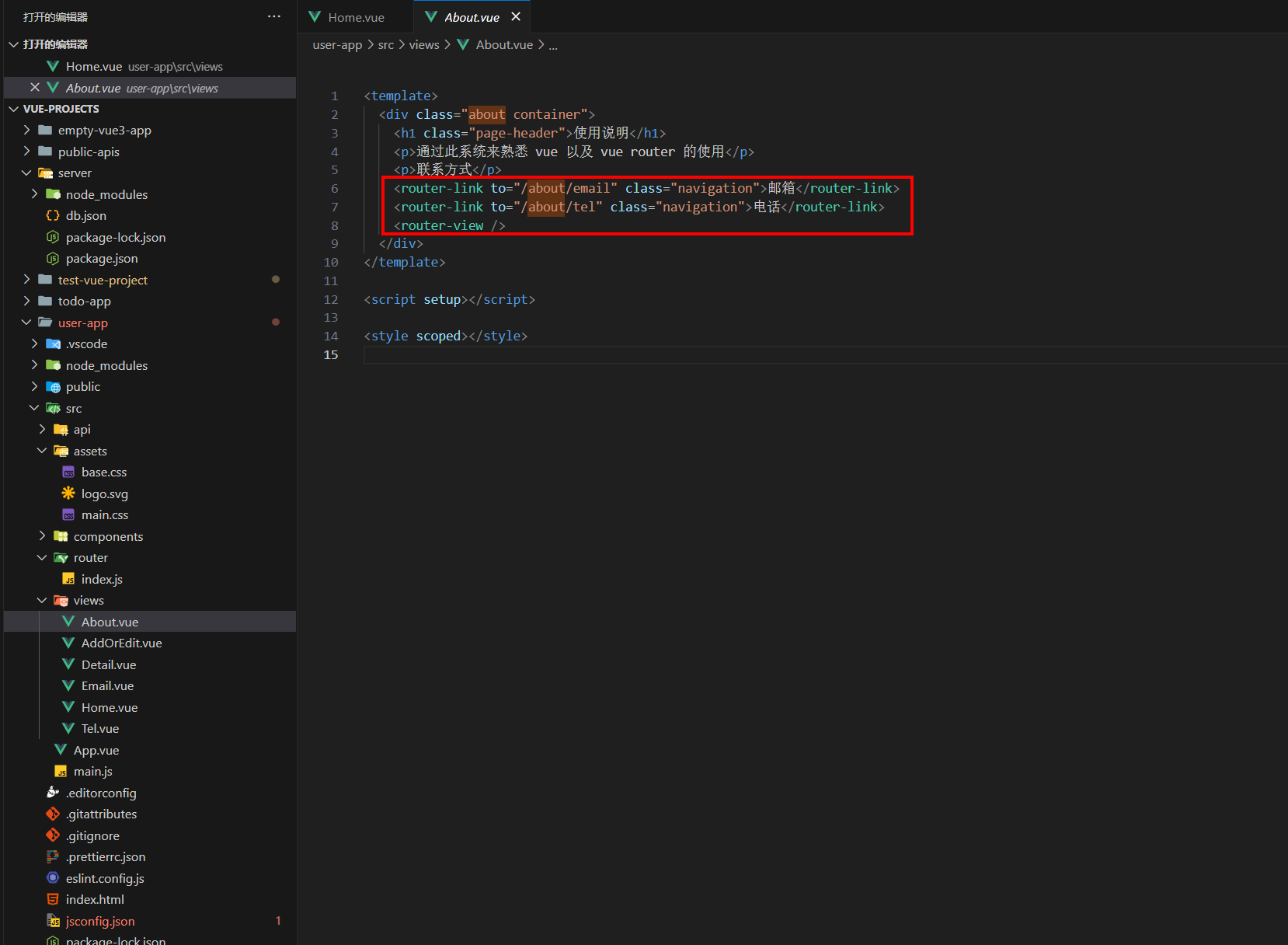Click the src folder icon
The image size is (1288, 945).
(x=53, y=408)
